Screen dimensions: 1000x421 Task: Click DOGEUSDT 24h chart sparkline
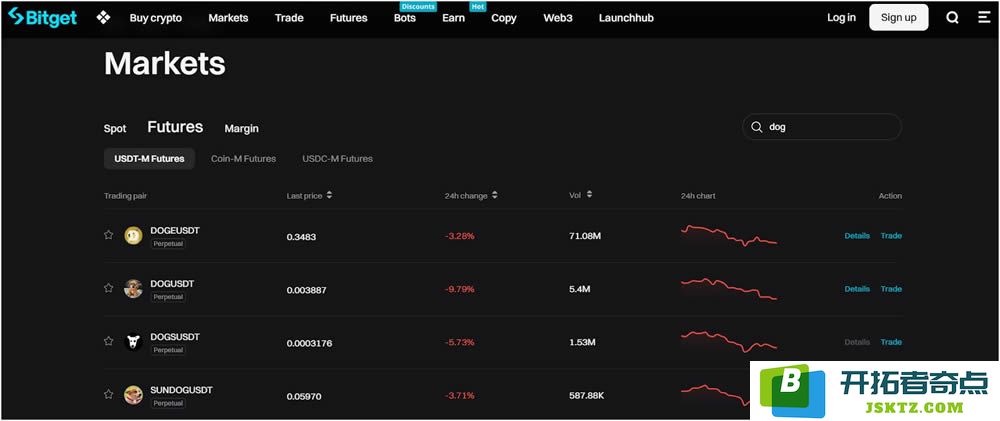pos(729,235)
